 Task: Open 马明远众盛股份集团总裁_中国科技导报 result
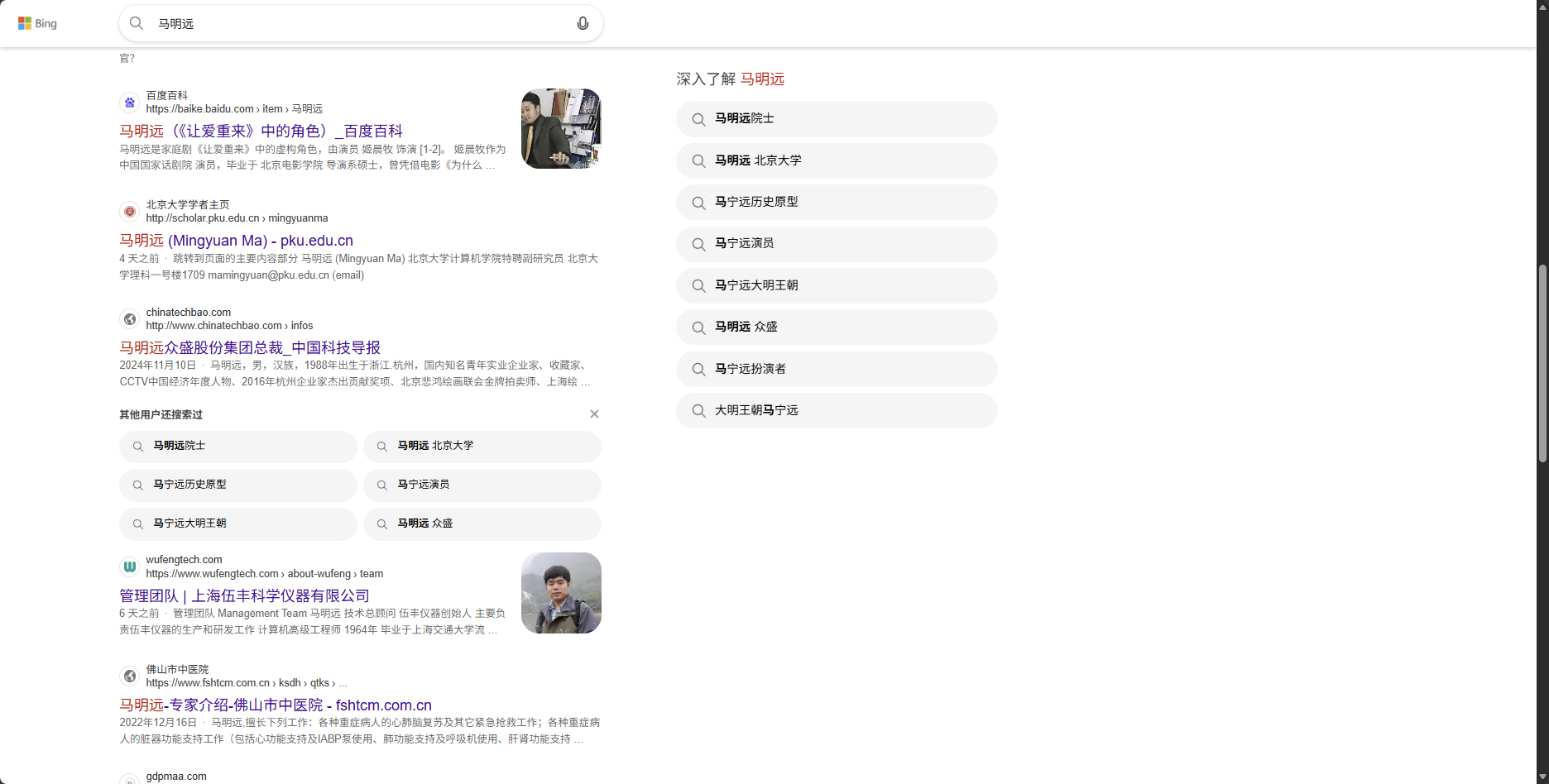click(250, 347)
